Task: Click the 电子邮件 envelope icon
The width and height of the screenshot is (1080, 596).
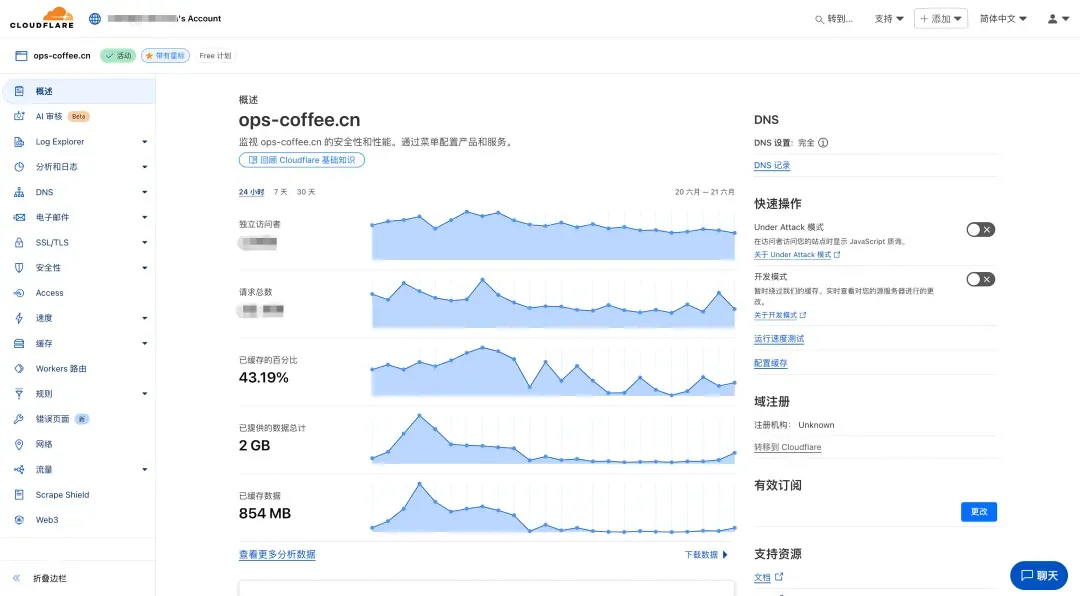Action: click(x=19, y=217)
